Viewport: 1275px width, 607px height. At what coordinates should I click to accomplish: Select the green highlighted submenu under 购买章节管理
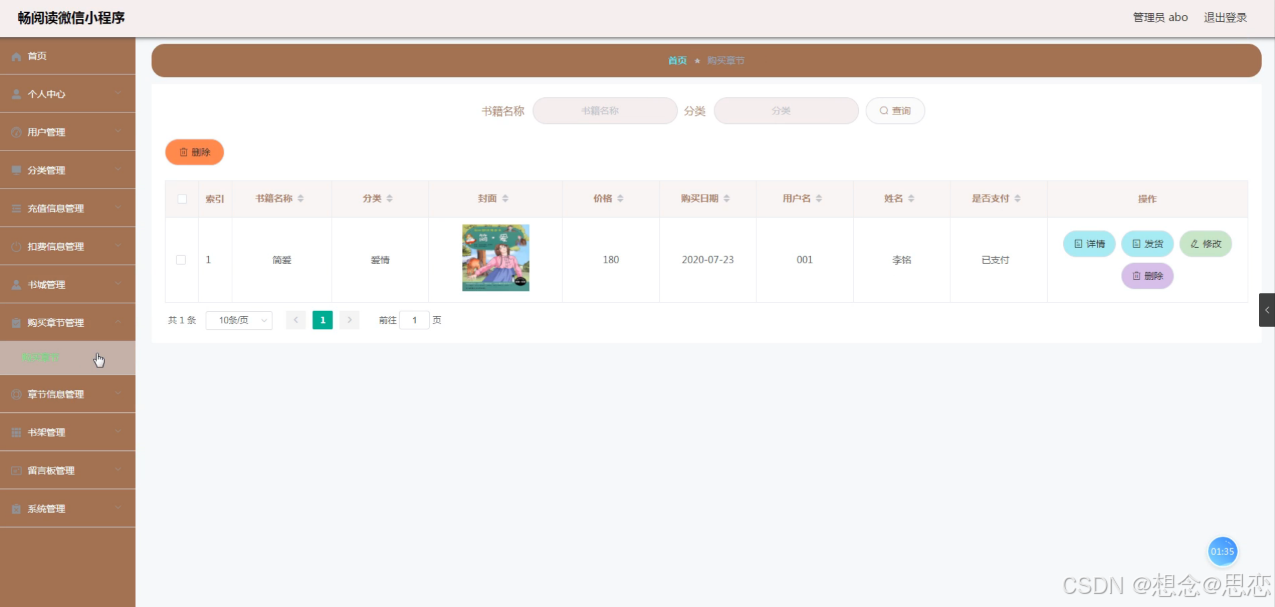pyautogui.click(x=67, y=358)
